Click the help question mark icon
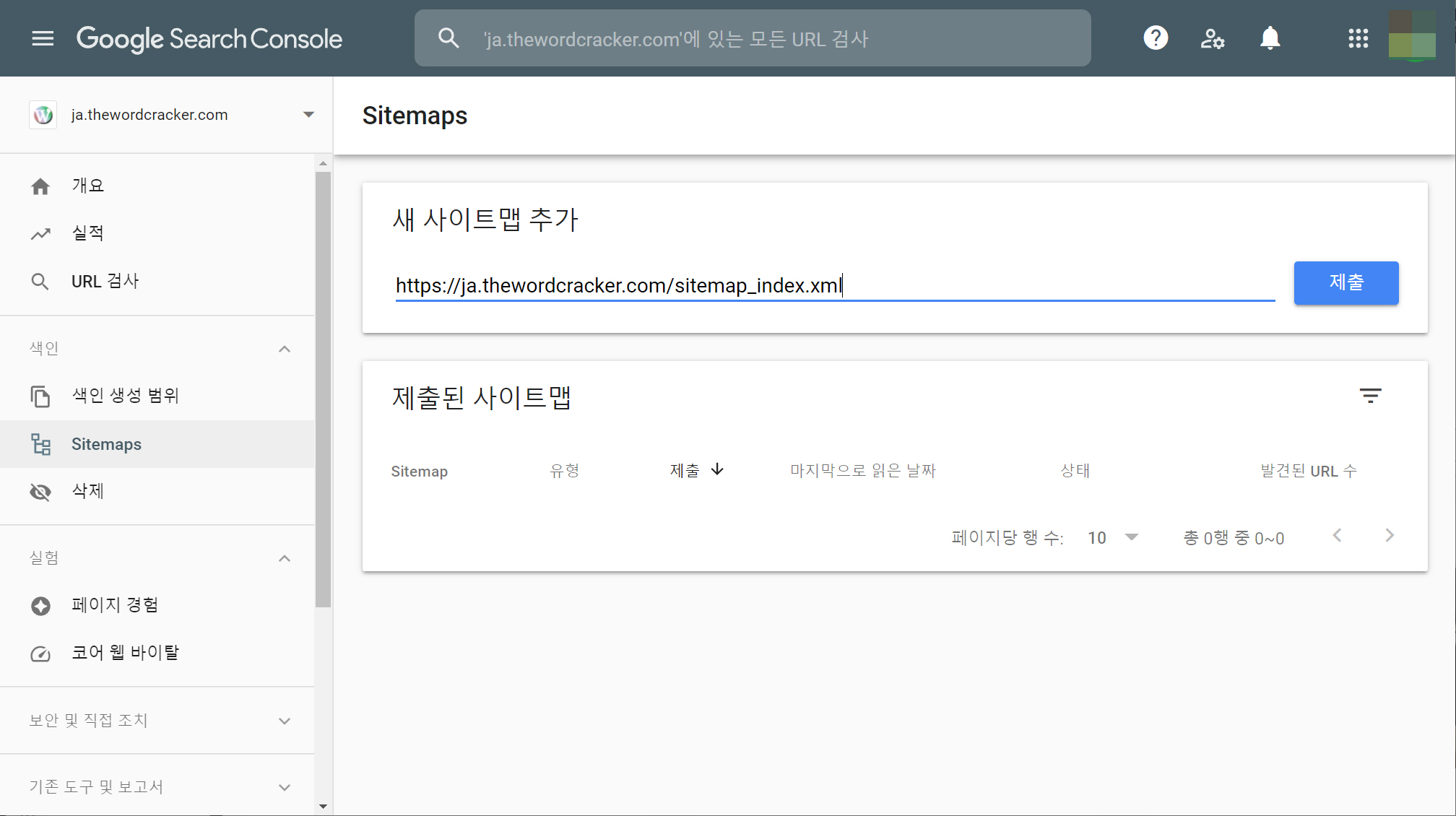The height and width of the screenshot is (816, 1456). tap(1156, 38)
